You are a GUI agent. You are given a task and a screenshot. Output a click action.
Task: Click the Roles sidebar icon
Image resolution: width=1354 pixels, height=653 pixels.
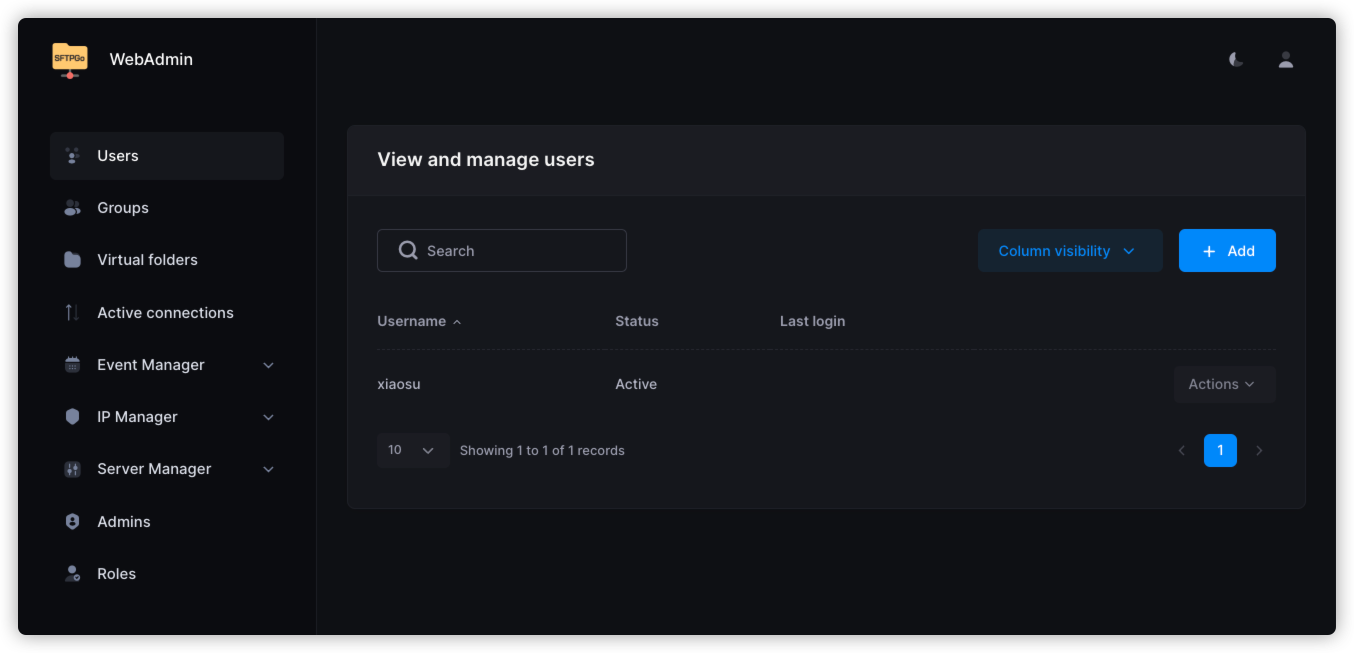72,574
